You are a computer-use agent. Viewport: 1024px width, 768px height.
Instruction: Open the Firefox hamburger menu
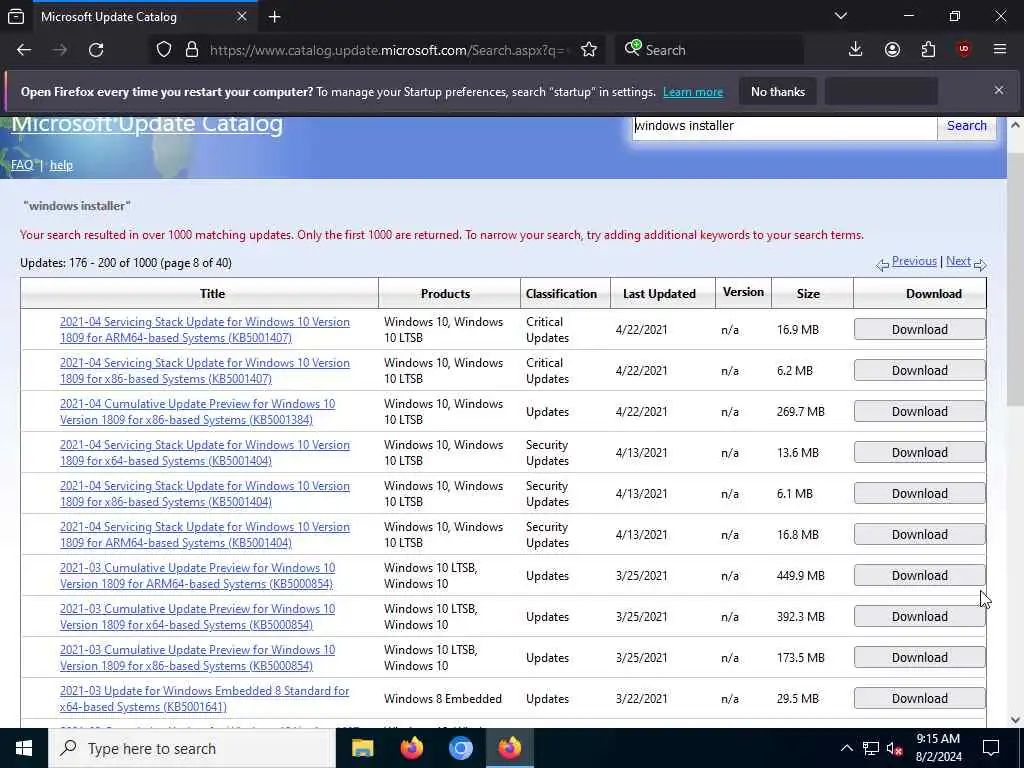(x=1000, y=50)
